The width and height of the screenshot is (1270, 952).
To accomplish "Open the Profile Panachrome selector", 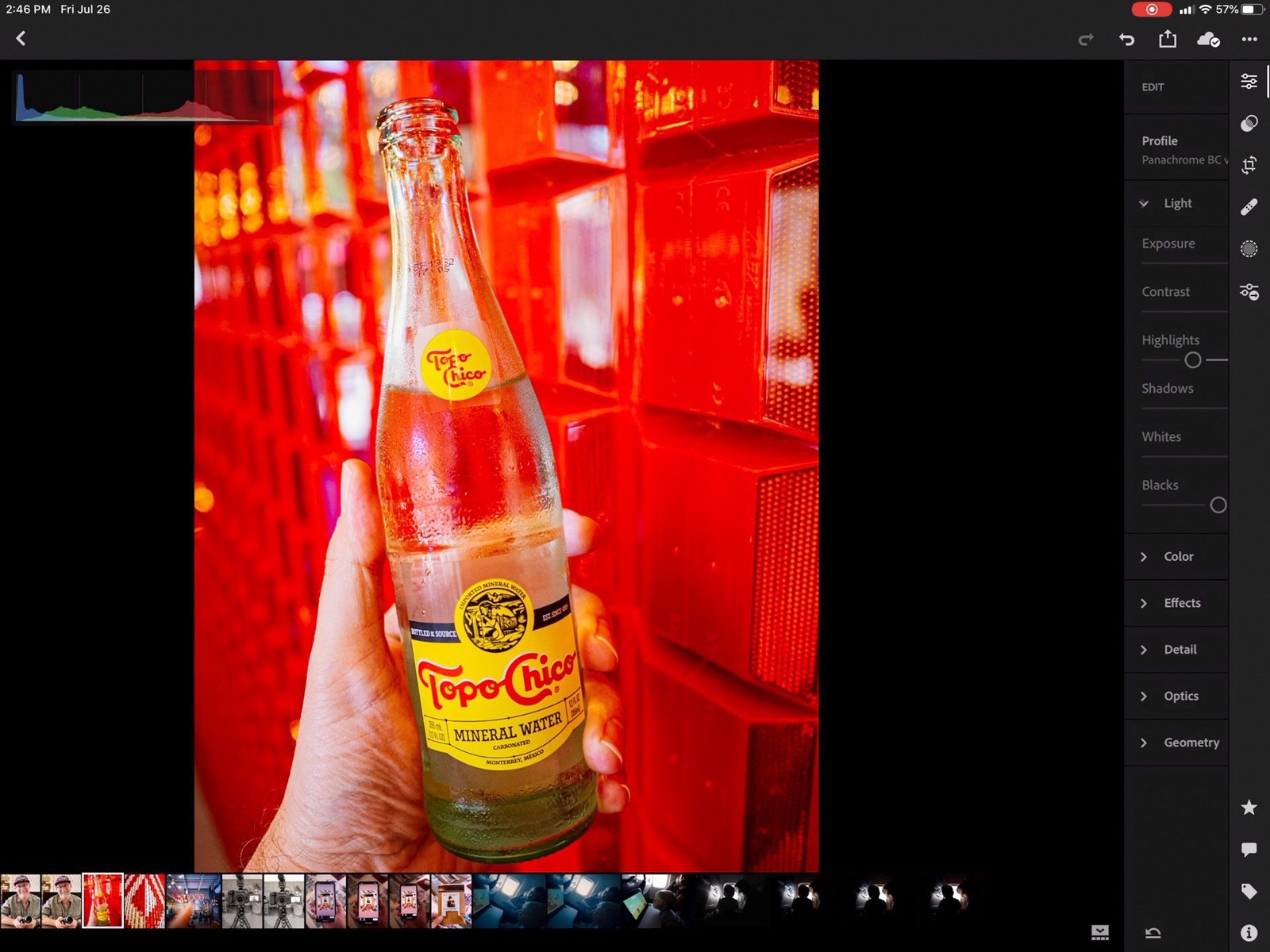I will click(x=1181, y=151).
